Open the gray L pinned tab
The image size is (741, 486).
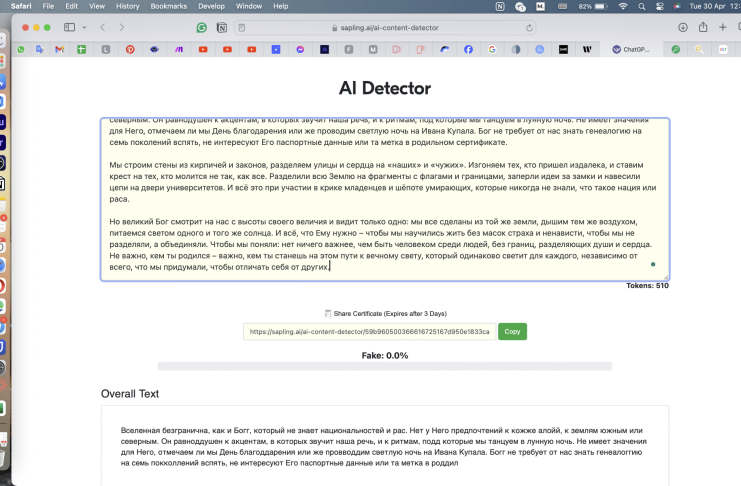106,49
